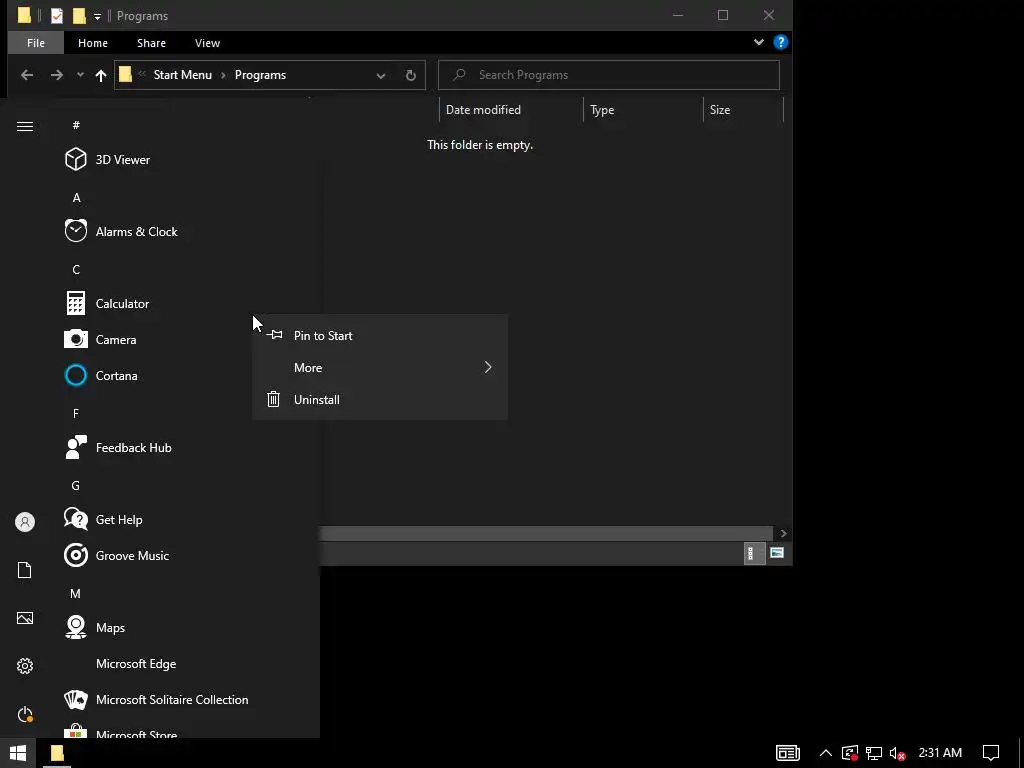Click the horizontal scrollbar right arrow
Image resolution: width=1024 pixels, height=768 pixels.
tap(783, 534)
